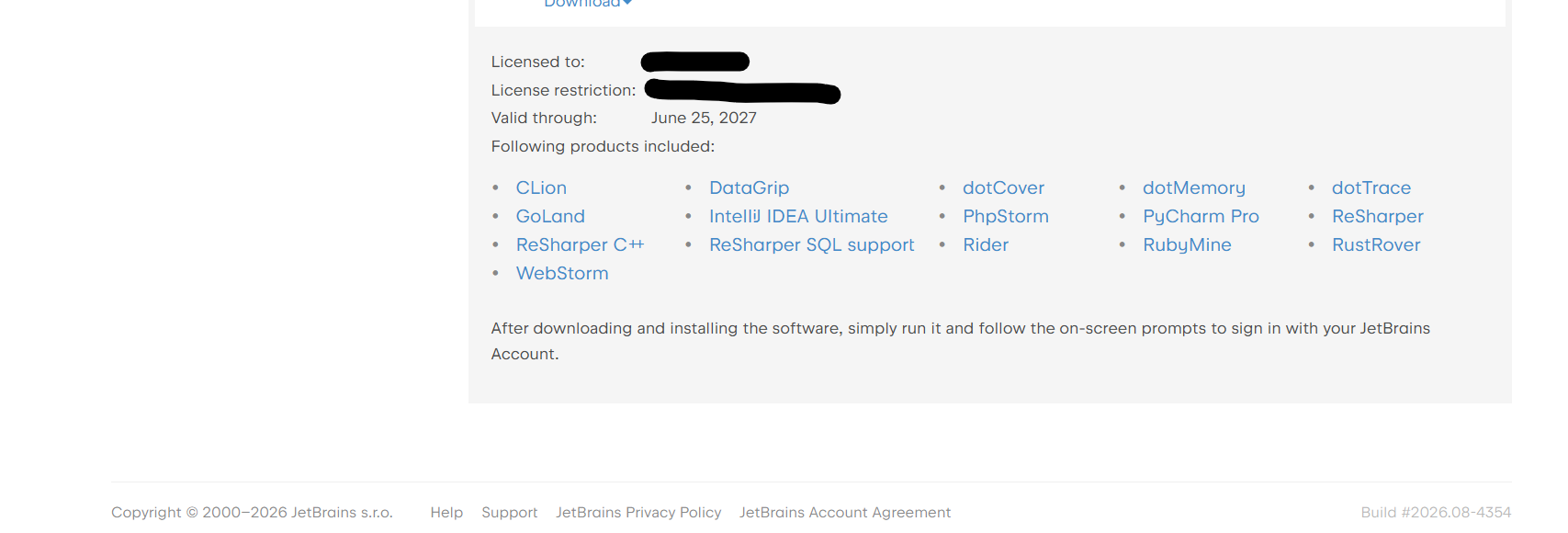Open the JetBrains Account Agreement link
Screen dimensions: 1568x533
pos(845,512)
